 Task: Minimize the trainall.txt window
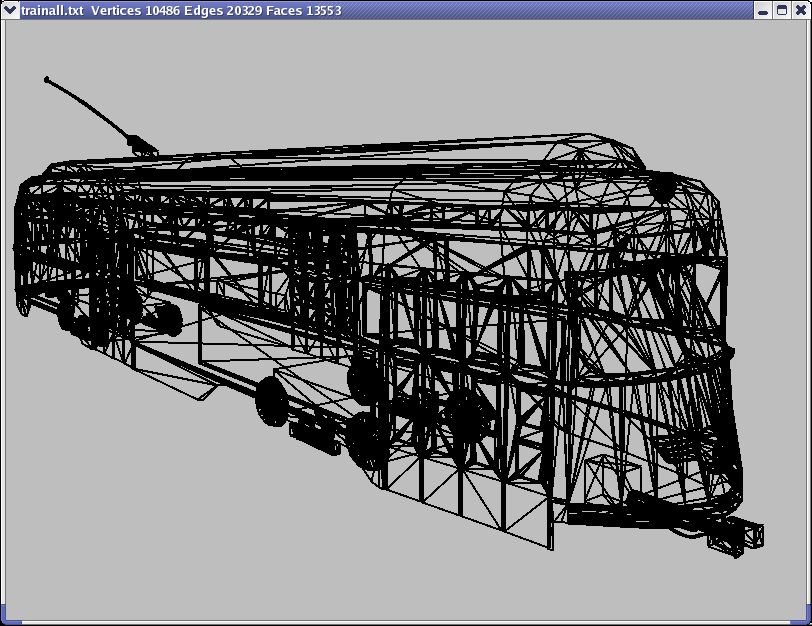pos(763,10)
